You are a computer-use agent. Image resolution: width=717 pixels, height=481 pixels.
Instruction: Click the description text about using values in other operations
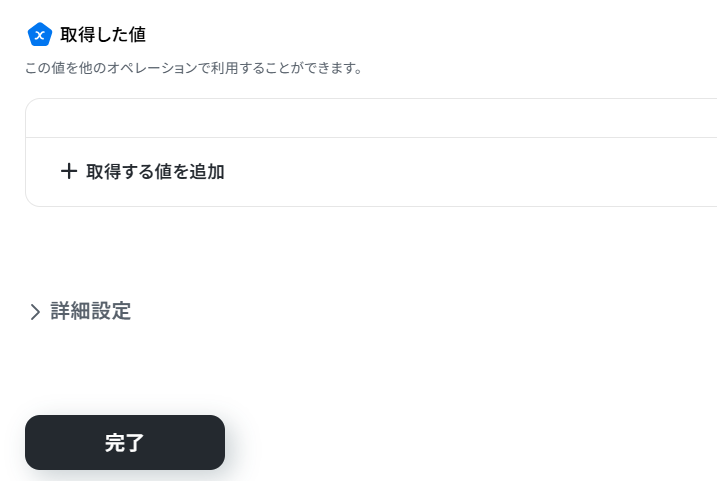[x=193, y=69]
